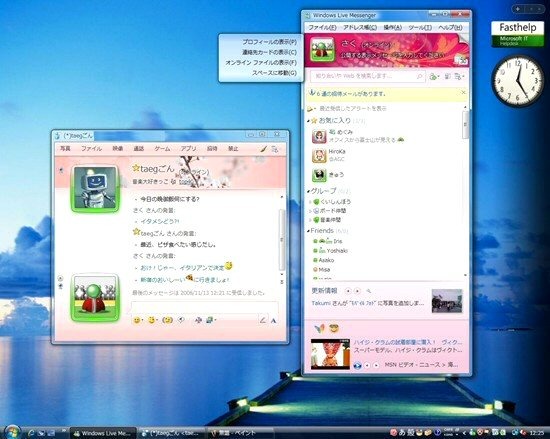Open the add contact icon dropdown
Screen dimensions: 550x439
434,76
